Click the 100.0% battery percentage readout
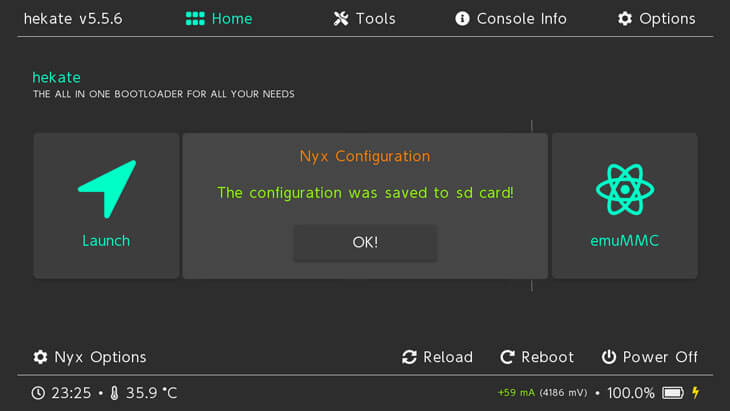Image resolution: width=730 pixels, height=411 pixels. (630, 393)
